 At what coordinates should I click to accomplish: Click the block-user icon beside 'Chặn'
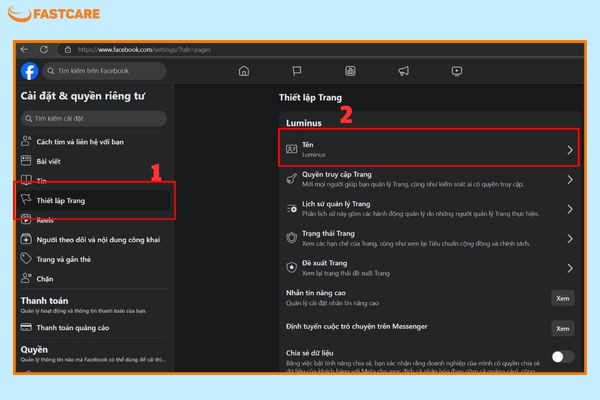tap(26, 278)
